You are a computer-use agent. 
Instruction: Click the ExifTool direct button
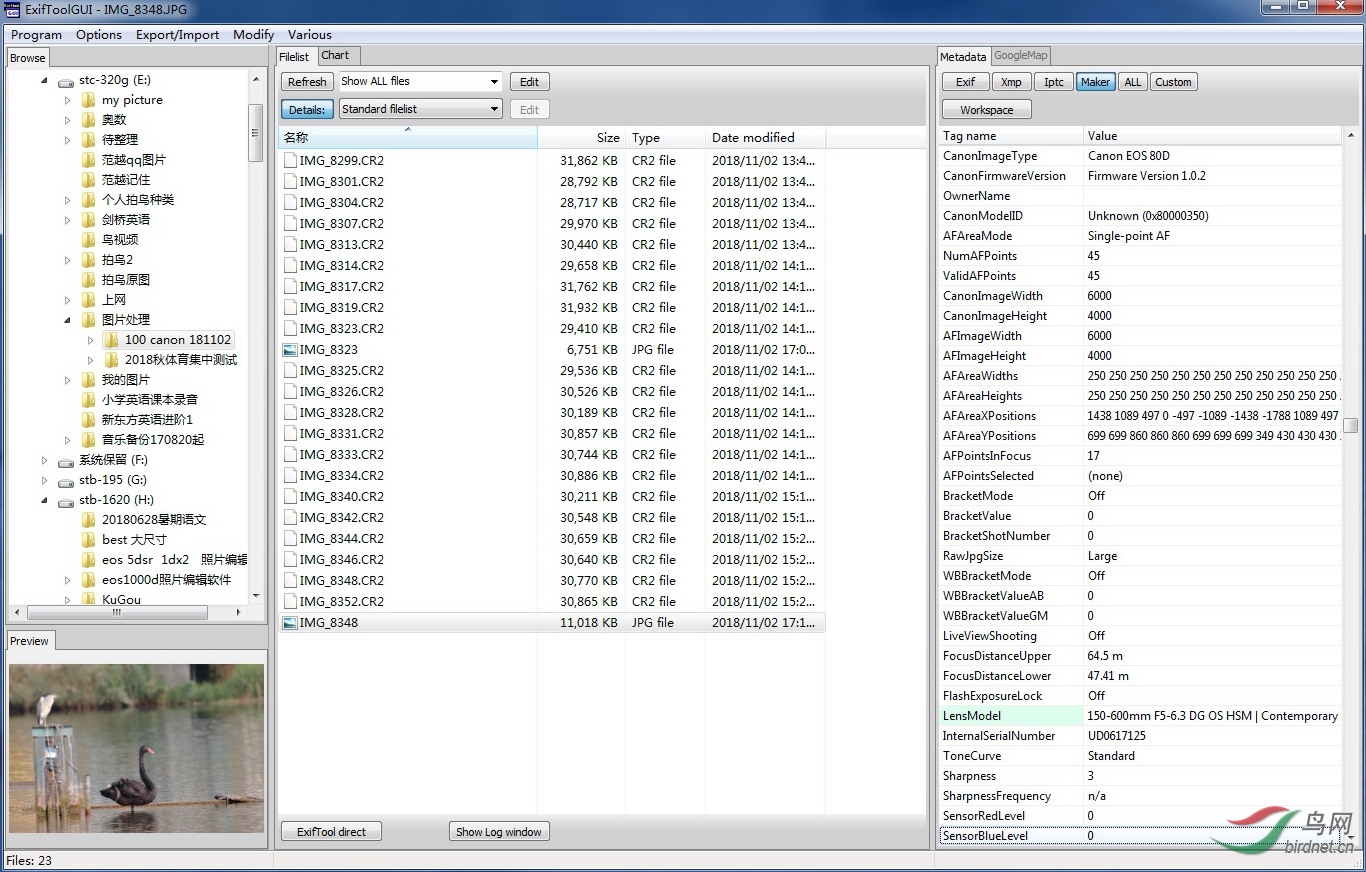pos(331,832)
